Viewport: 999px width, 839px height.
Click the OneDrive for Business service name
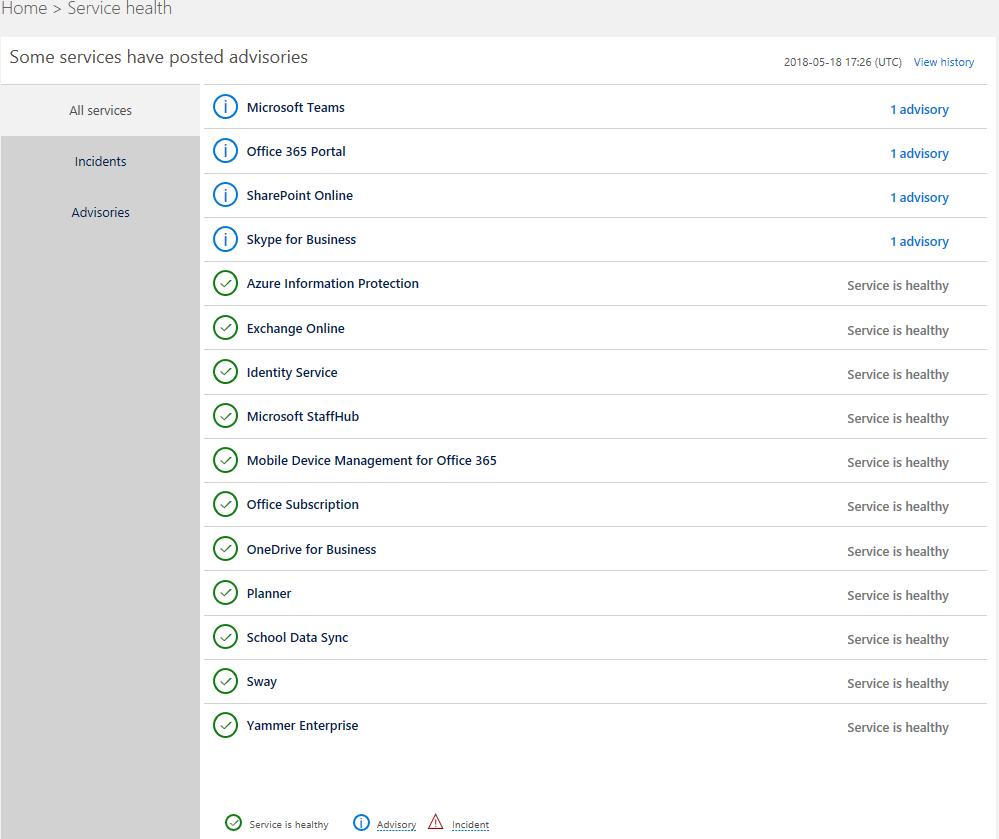point(312,549)
